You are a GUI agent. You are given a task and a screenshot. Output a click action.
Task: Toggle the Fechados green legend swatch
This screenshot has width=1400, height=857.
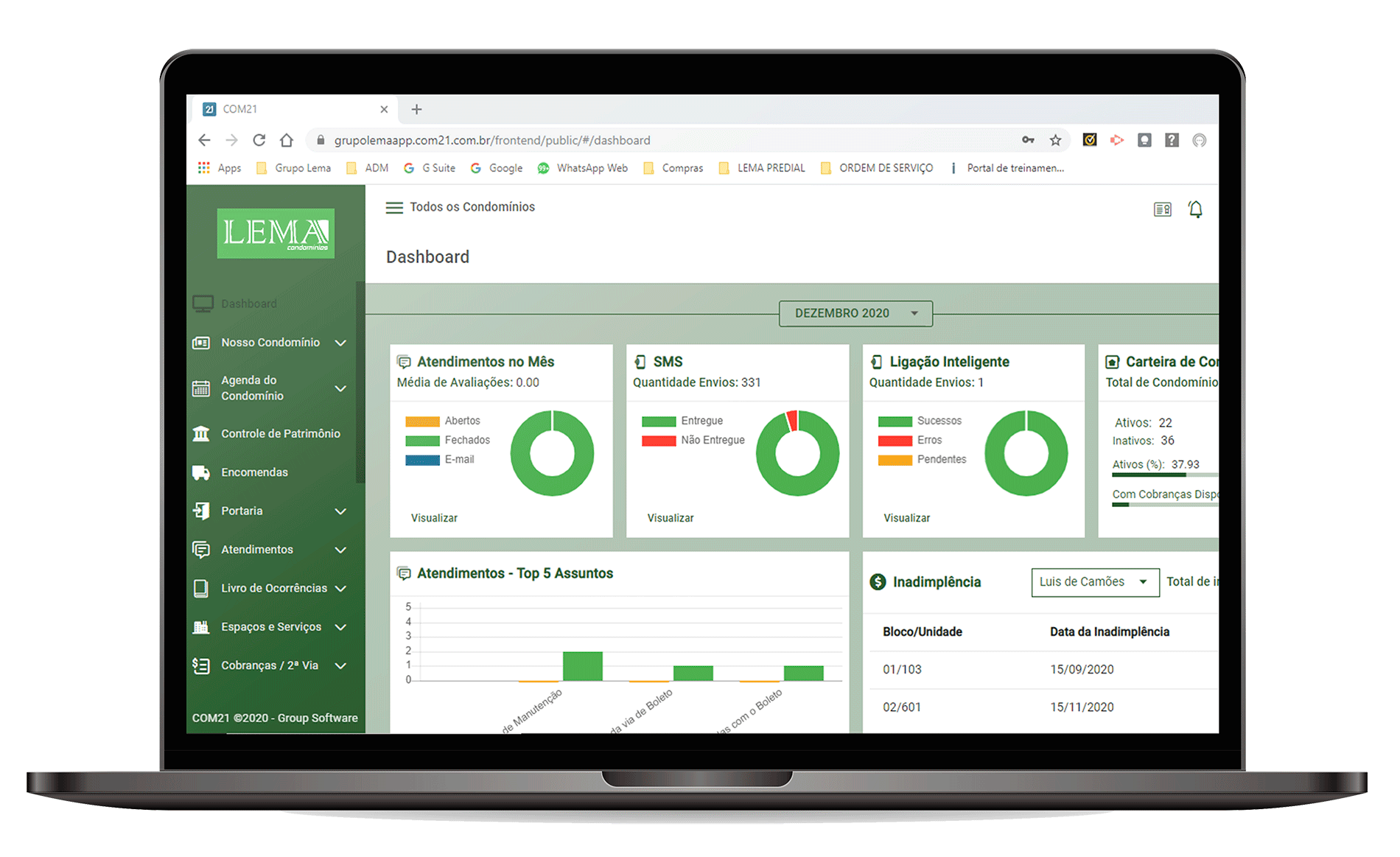click(x=422, y=441)
